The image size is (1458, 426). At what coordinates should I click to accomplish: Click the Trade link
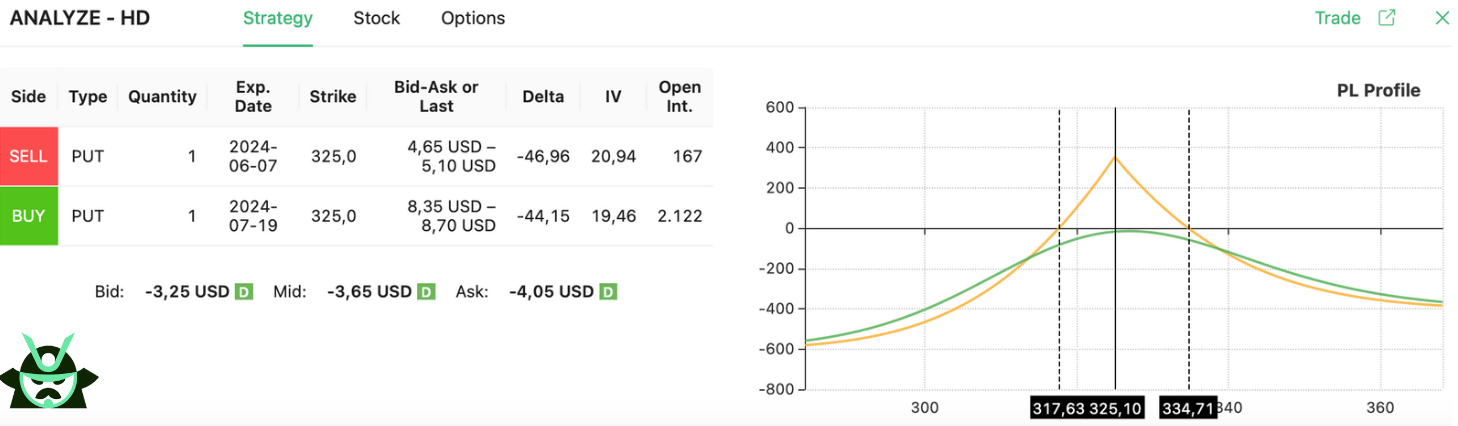pyautogui.click(x=1337, y=18)
